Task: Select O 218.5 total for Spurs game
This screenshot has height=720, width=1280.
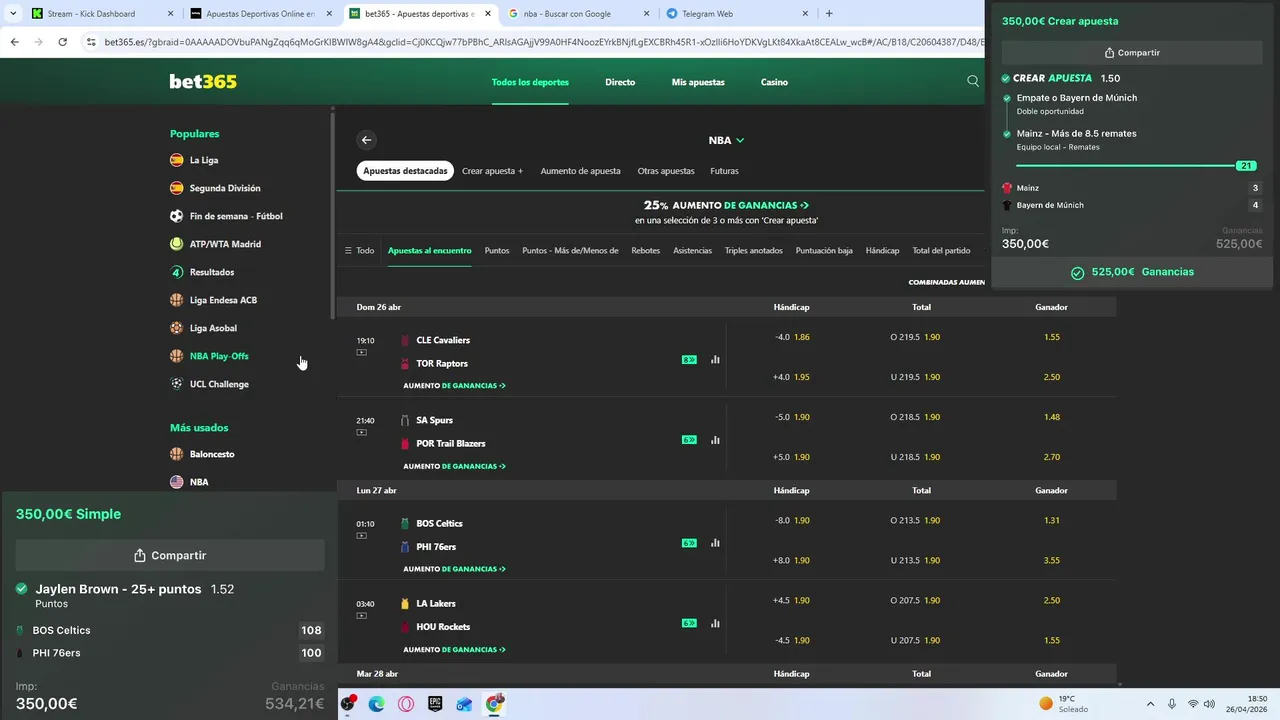Action: point(915,417)
